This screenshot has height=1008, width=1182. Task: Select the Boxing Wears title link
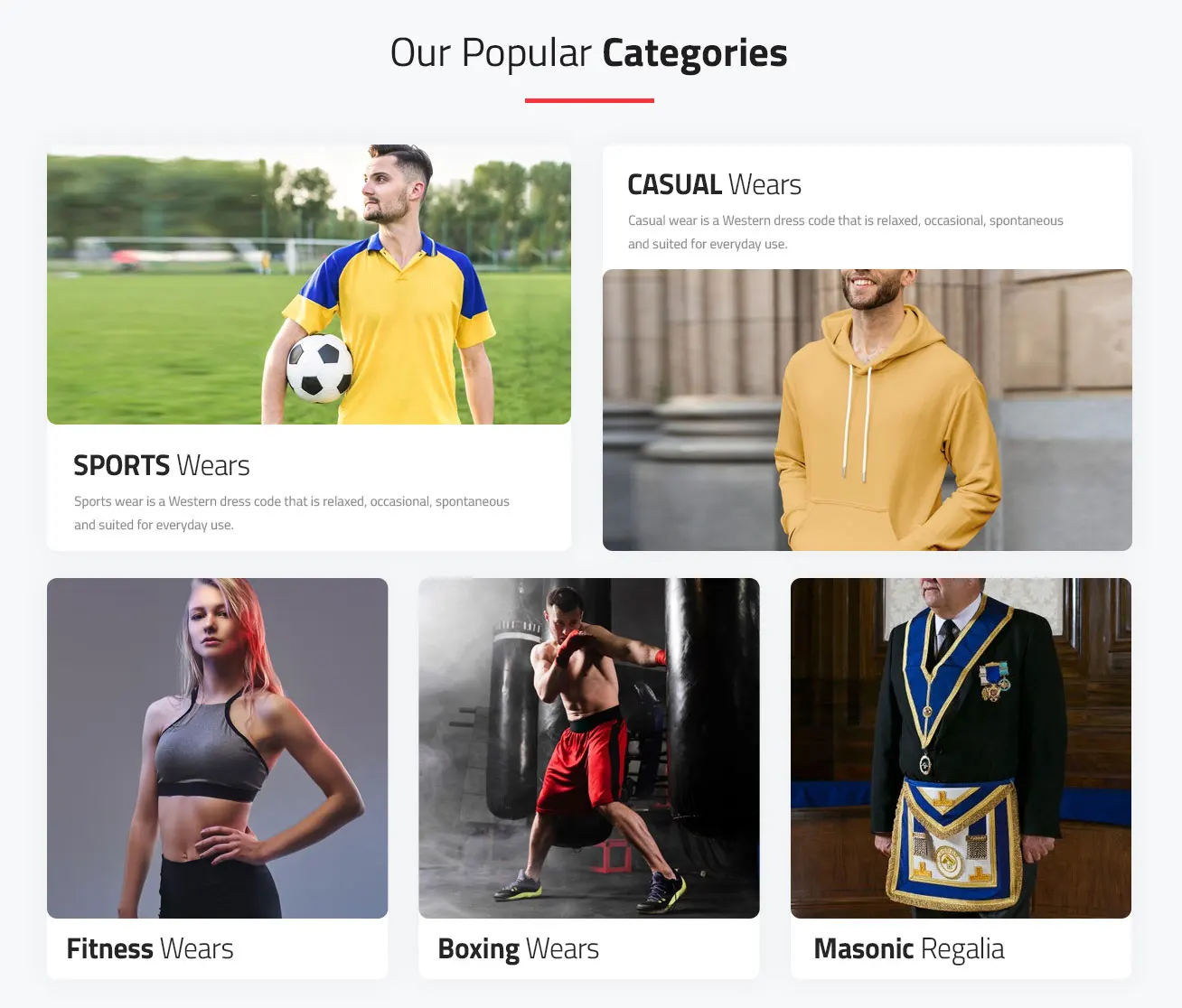click(519, 948)
